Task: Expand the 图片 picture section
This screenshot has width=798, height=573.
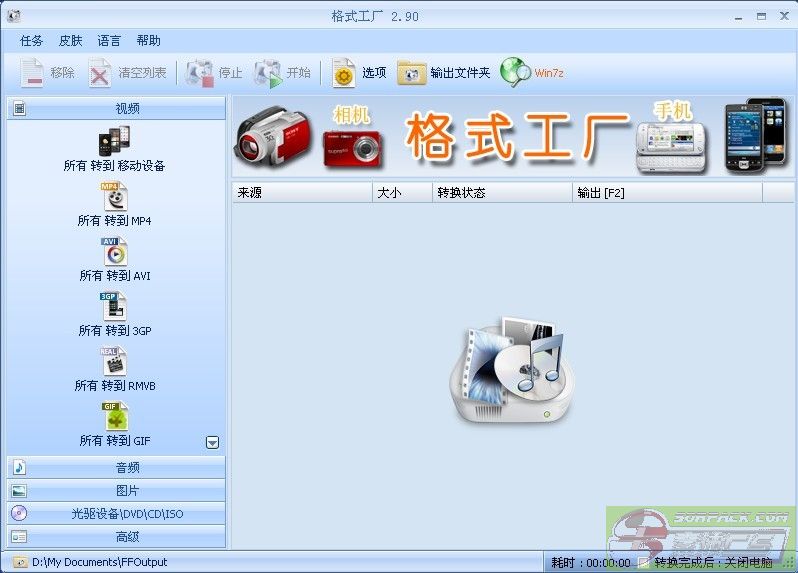Action: (x=117, y=490)
